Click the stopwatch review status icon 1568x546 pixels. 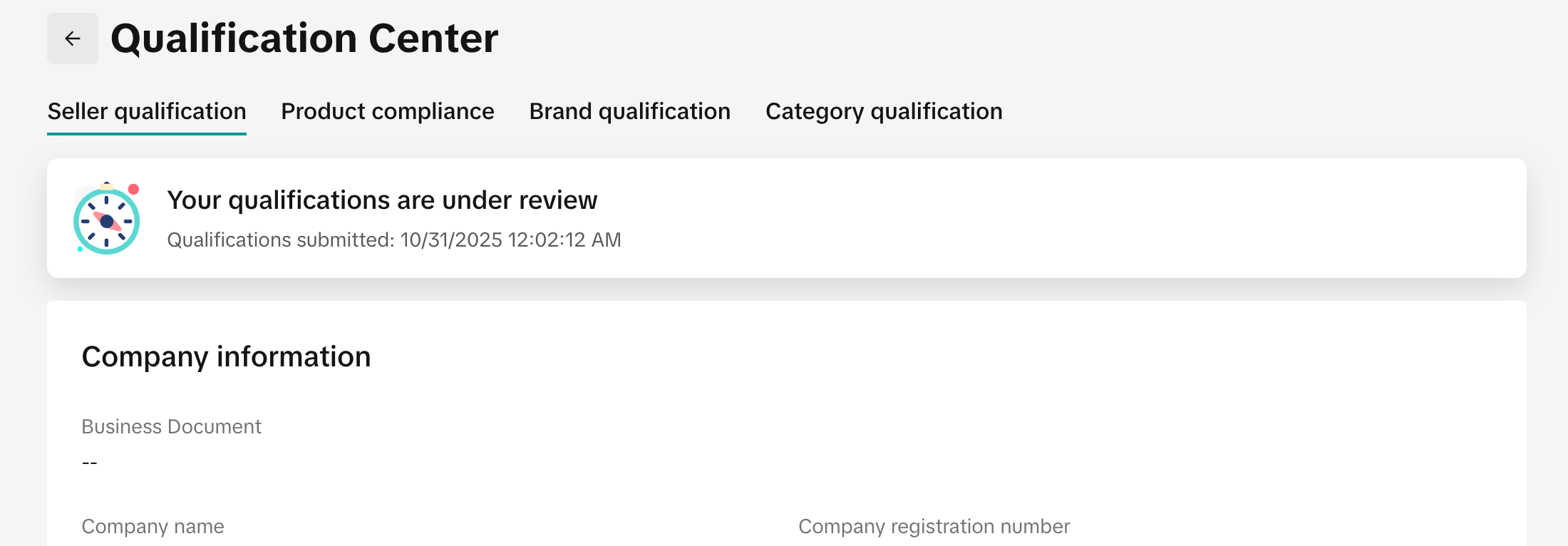coord(107,220)
